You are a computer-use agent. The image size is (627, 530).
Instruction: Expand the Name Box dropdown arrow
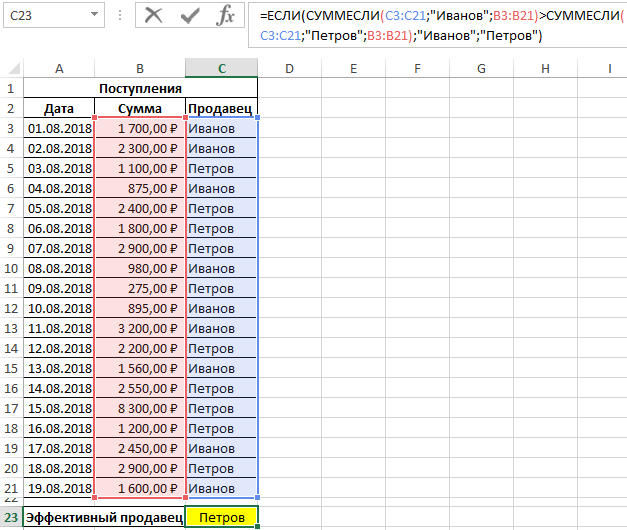[x=95, y=16]
